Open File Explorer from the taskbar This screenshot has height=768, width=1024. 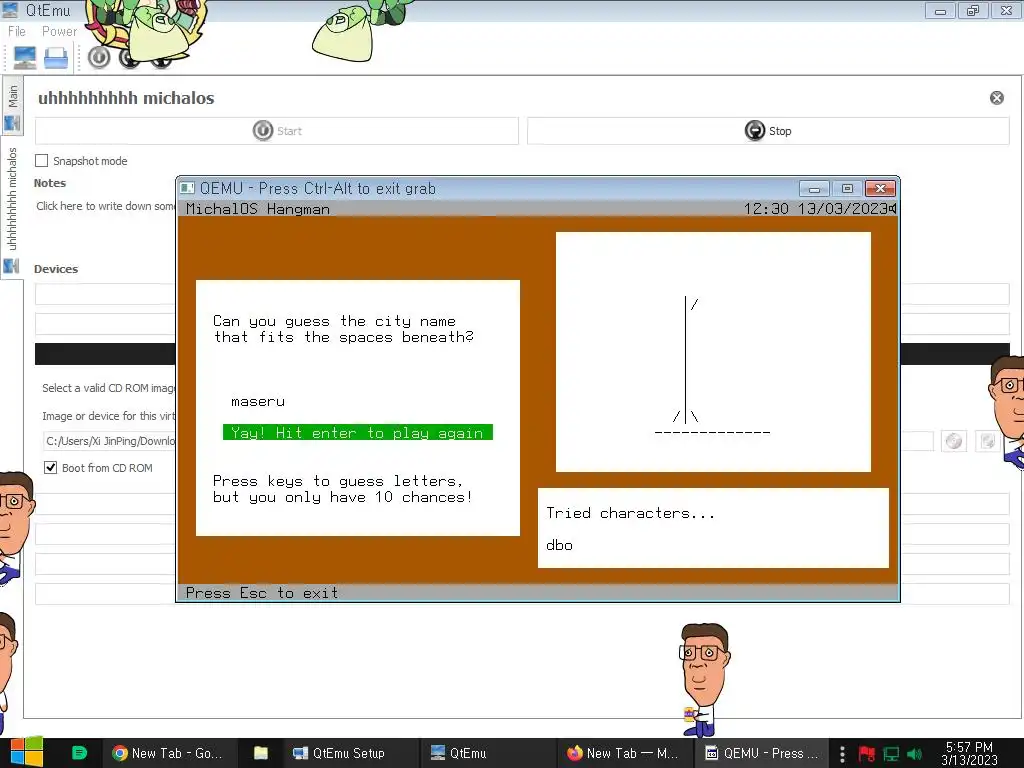(x=261, y=753)
